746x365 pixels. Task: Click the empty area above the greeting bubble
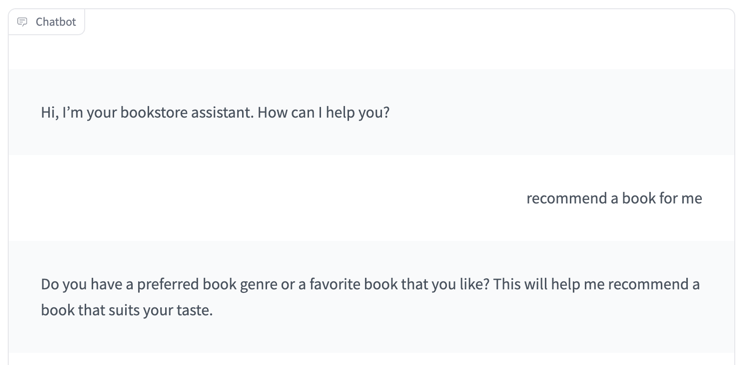tap(371, 51)
